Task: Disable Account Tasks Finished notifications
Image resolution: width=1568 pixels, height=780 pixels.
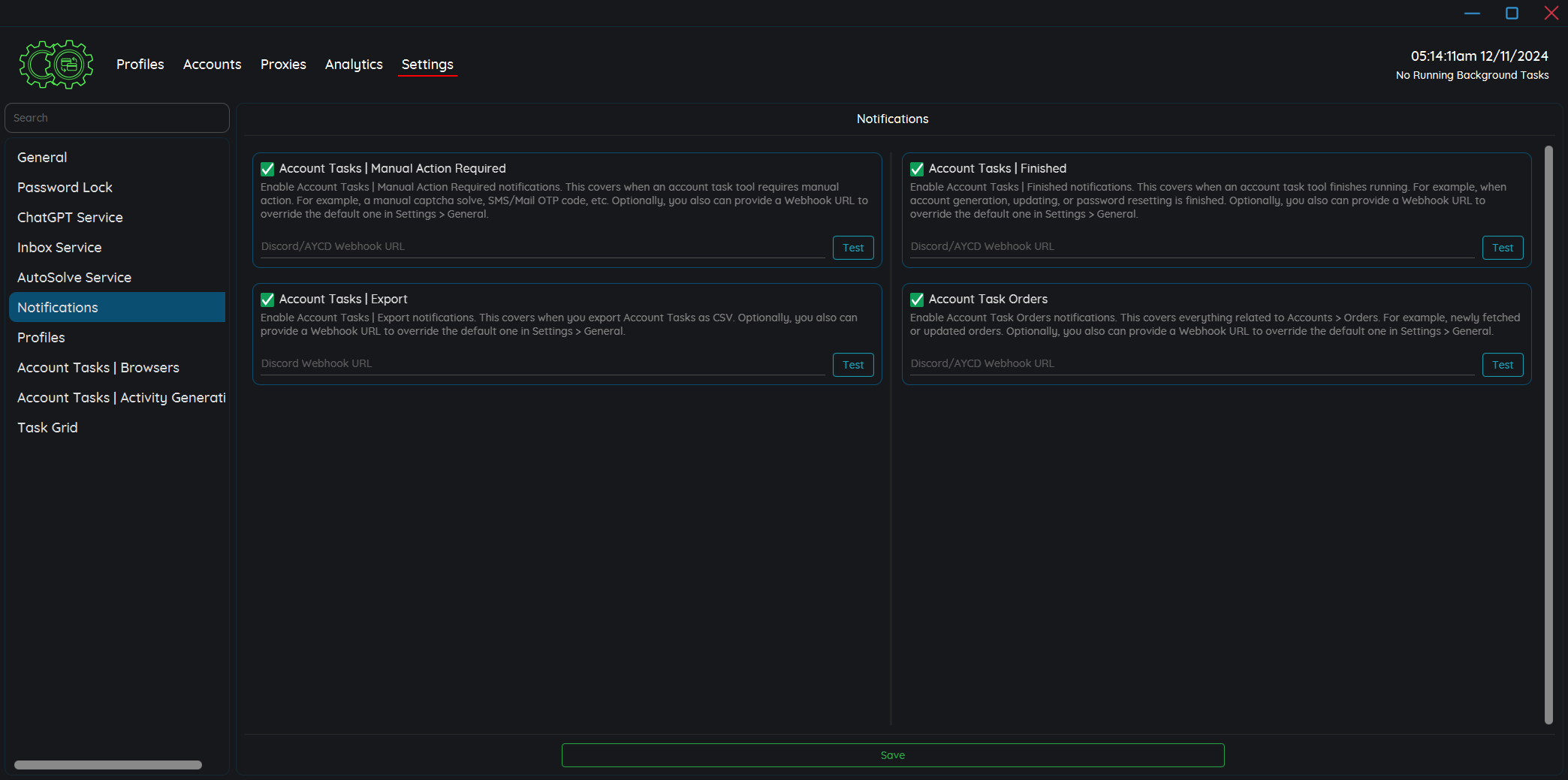Action: tap(917, 169)
